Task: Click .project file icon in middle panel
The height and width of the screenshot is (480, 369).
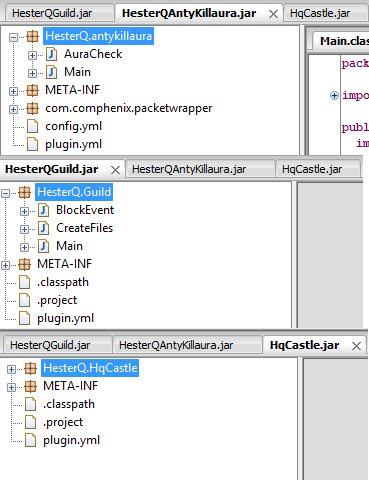Action: 24,300
